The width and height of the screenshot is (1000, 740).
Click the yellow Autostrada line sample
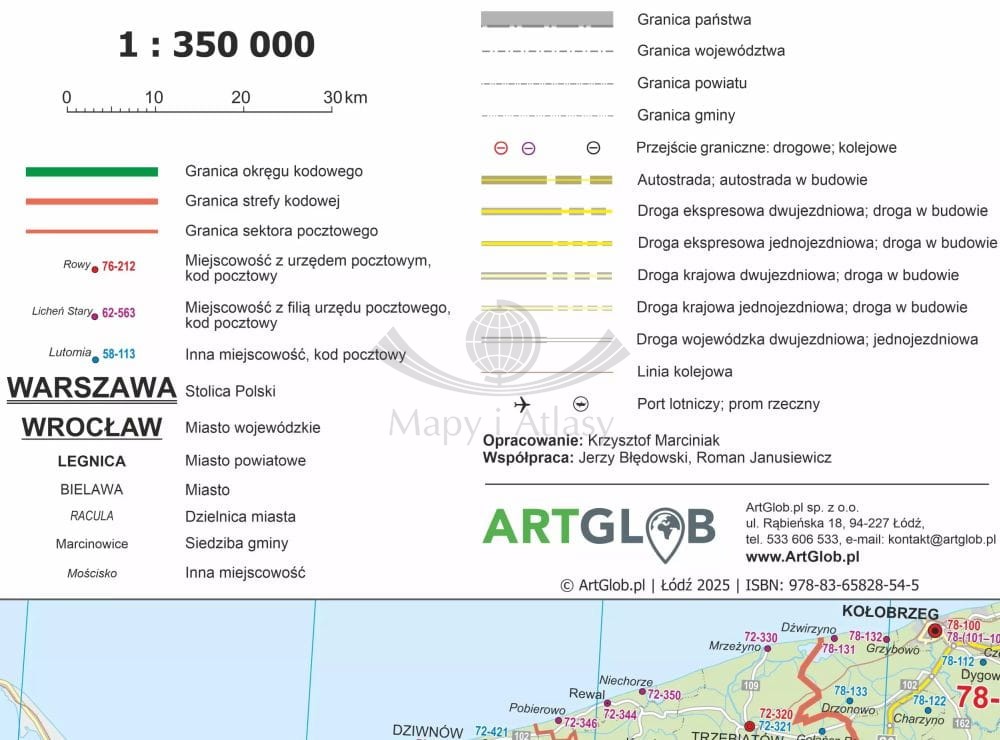click(546, 180)
